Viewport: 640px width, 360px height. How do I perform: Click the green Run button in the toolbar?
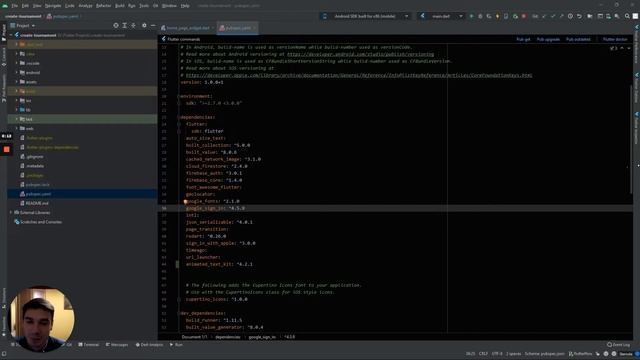pos(471,16)
